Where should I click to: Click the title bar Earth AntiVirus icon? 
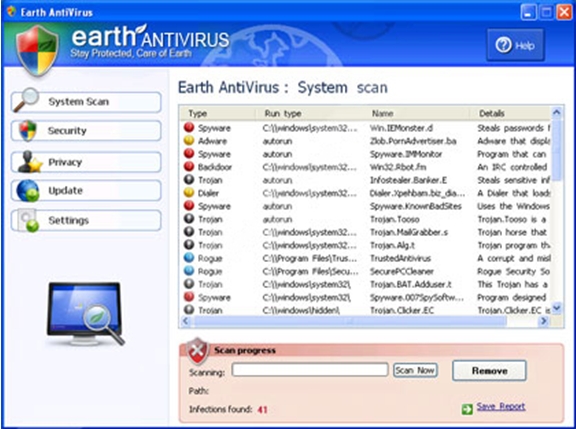pos(12,12)
